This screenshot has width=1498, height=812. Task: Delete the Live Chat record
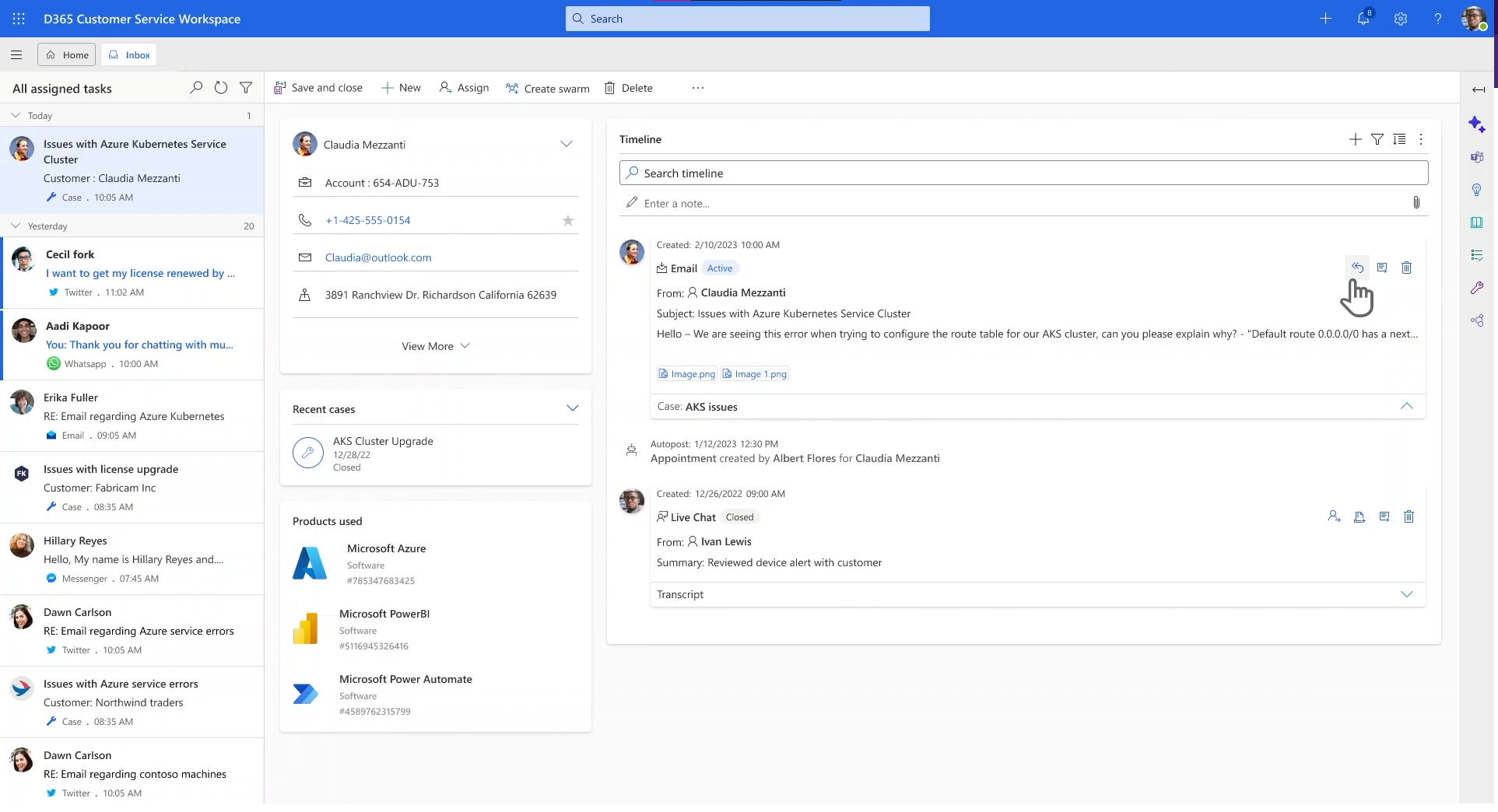pyautogui.click(x=1409, y=516)
